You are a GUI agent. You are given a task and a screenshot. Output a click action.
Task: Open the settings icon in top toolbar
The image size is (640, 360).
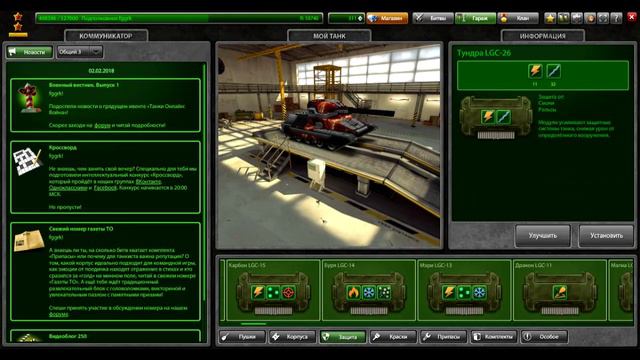pyautogui.click(x=576, y=18)
